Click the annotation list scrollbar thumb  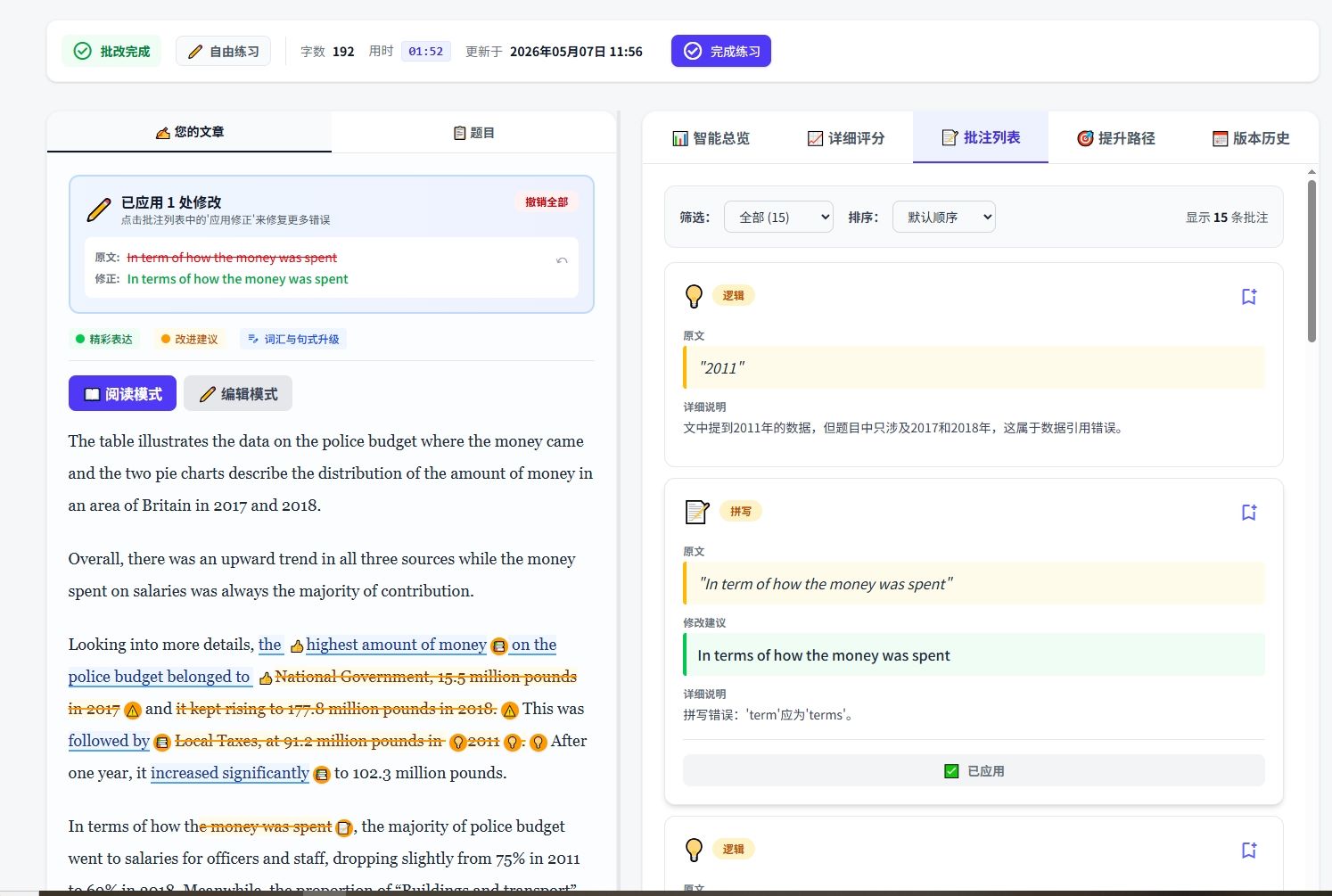[x=1311, y=260]
